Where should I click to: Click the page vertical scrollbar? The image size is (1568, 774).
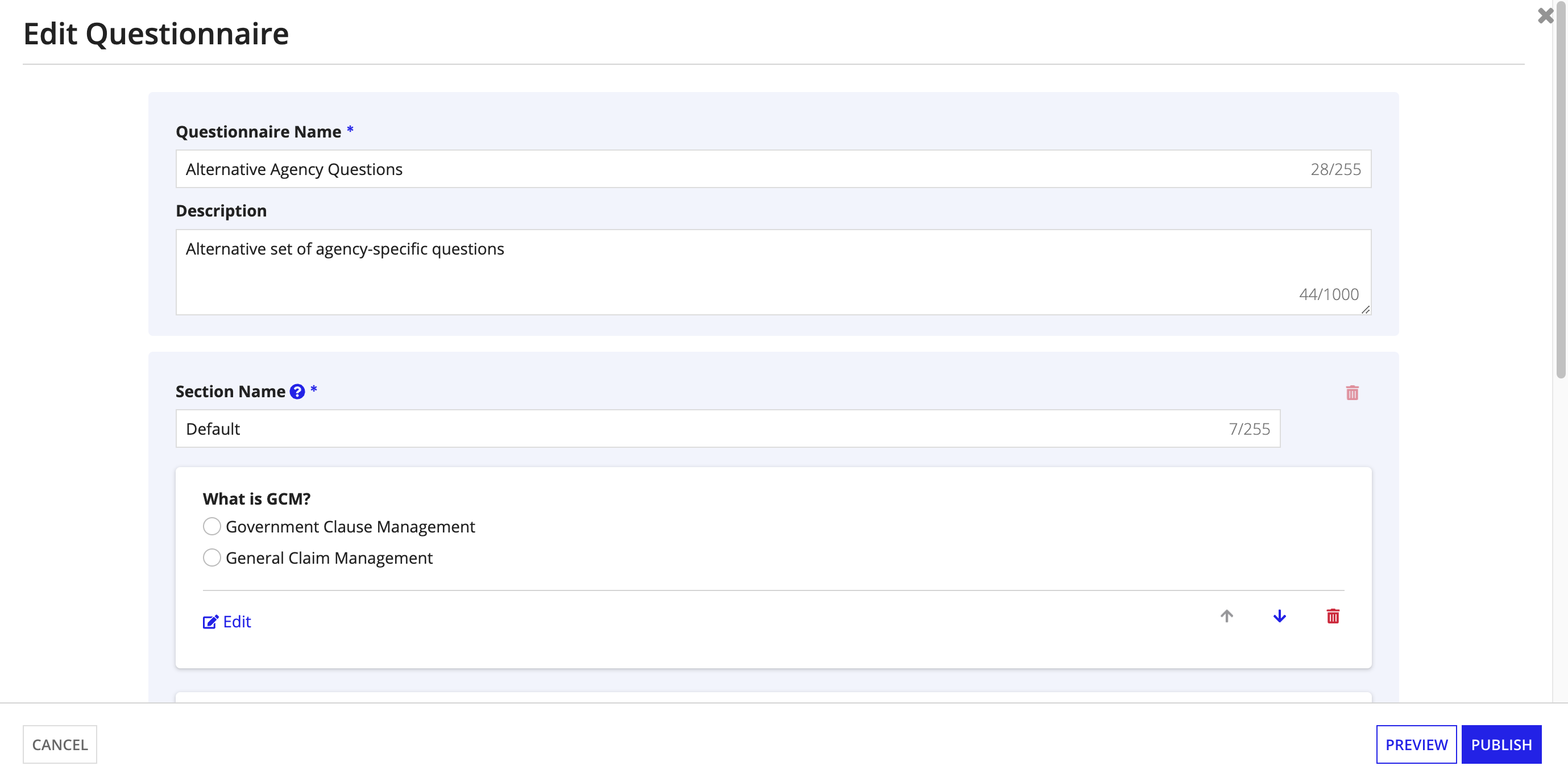(1561, 189)
